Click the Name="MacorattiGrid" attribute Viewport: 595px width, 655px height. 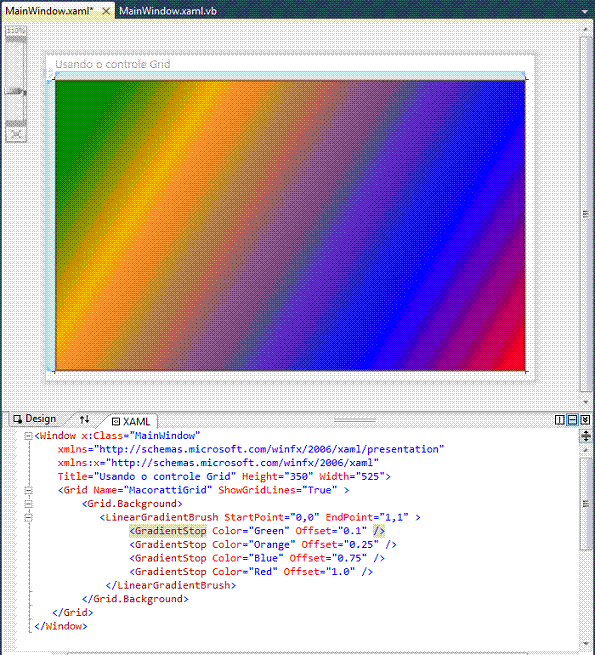click(x=153, y=490)
